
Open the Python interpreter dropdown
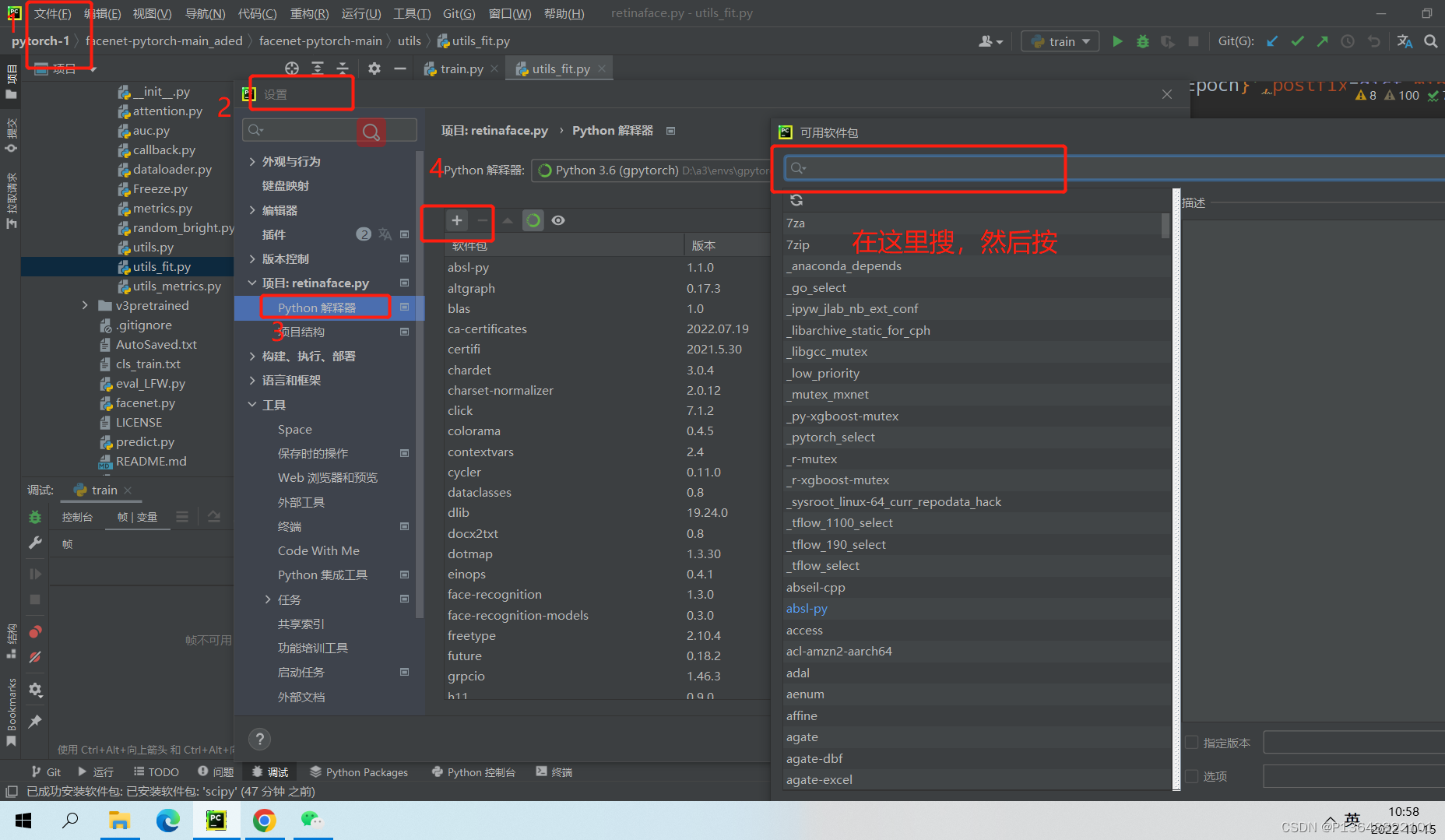pyautogui.click(x=651, y=170)
